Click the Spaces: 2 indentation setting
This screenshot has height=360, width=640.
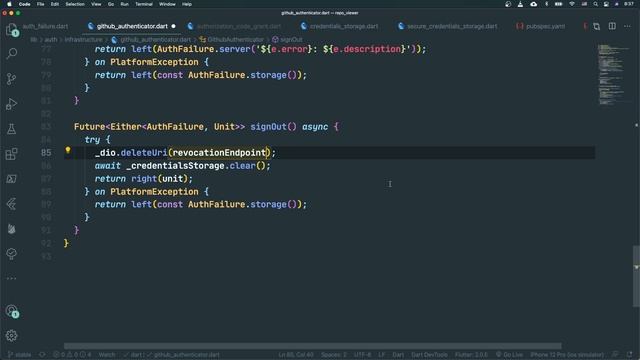point(333,355)
